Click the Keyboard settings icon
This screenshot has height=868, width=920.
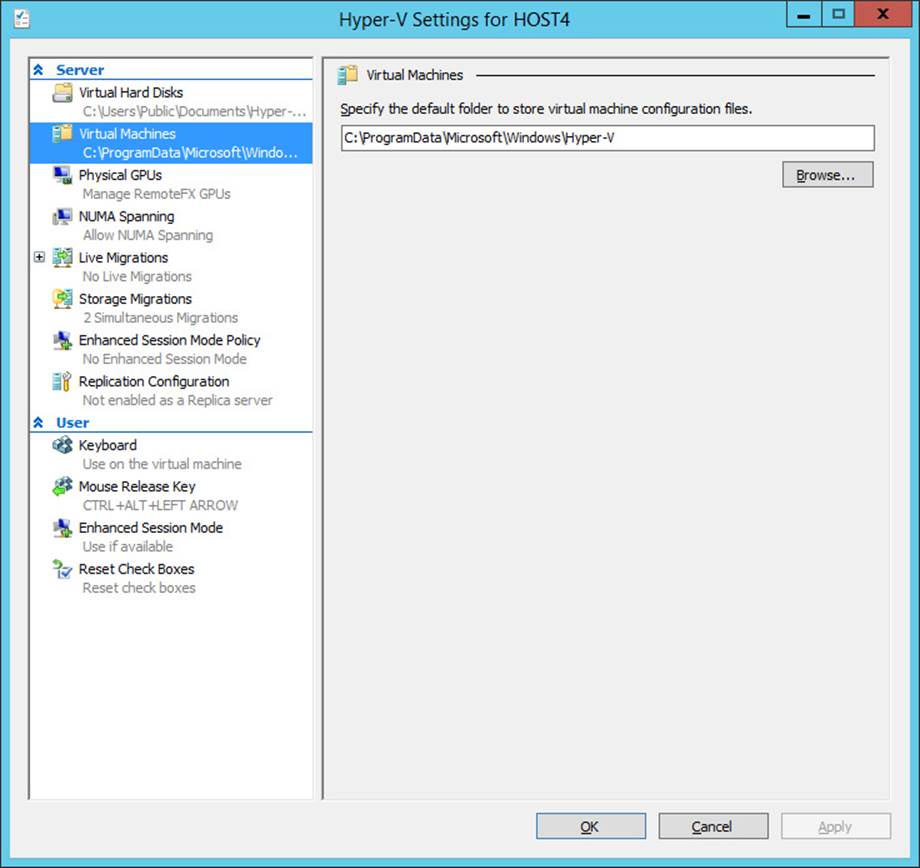[x=62, y=445]
